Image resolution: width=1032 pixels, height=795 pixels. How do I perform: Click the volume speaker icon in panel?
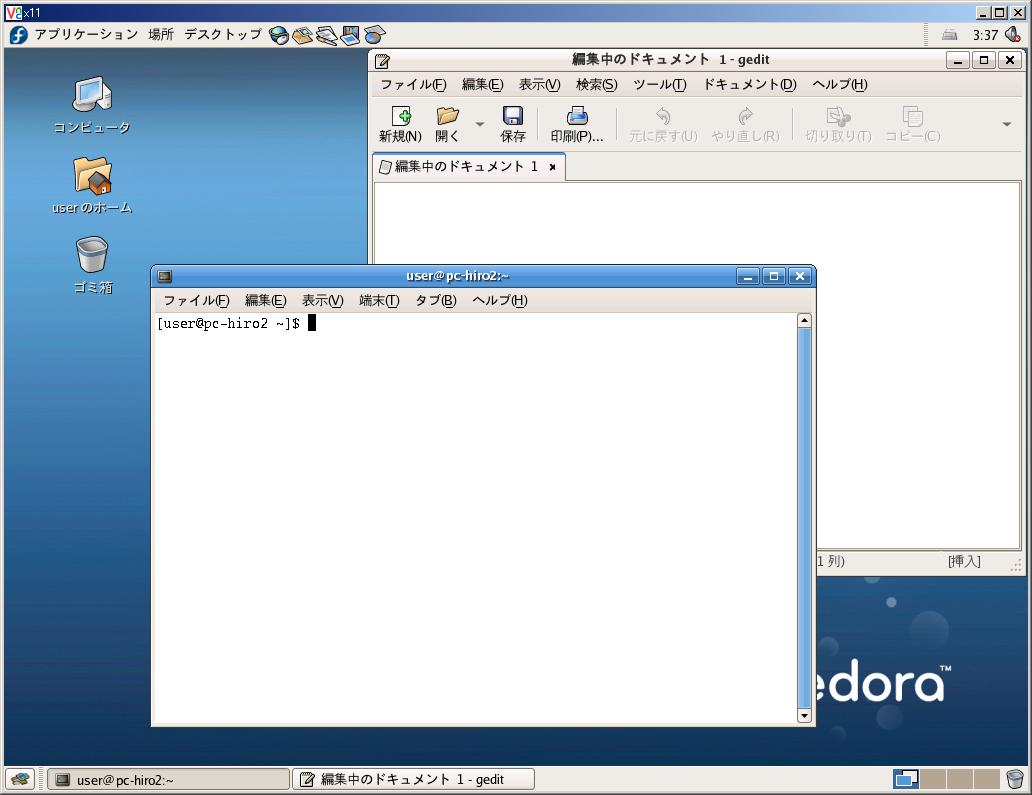pyautogui.click(x=1013, y=35)
